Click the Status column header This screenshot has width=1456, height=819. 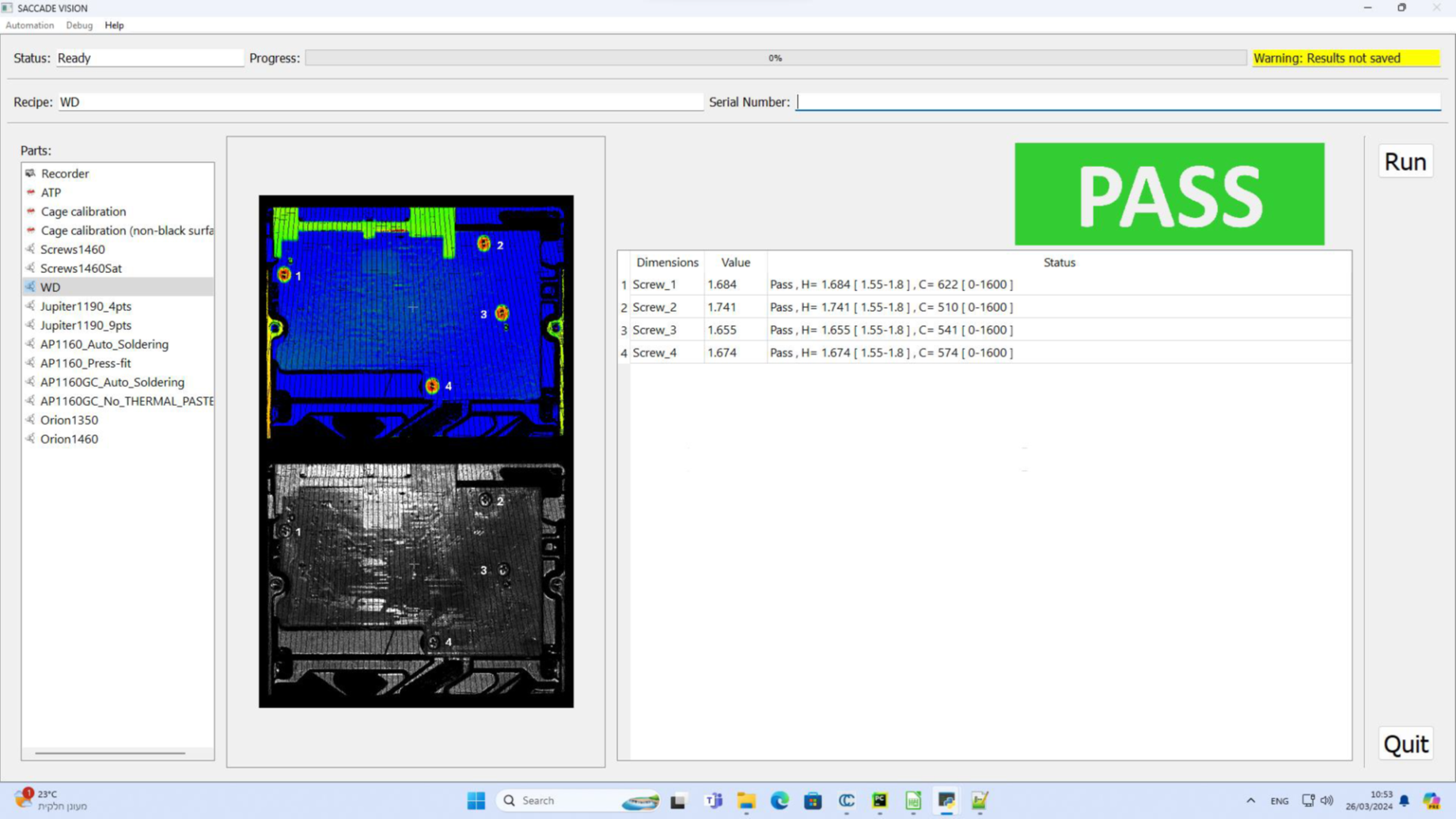click(x=1059, y=262)
